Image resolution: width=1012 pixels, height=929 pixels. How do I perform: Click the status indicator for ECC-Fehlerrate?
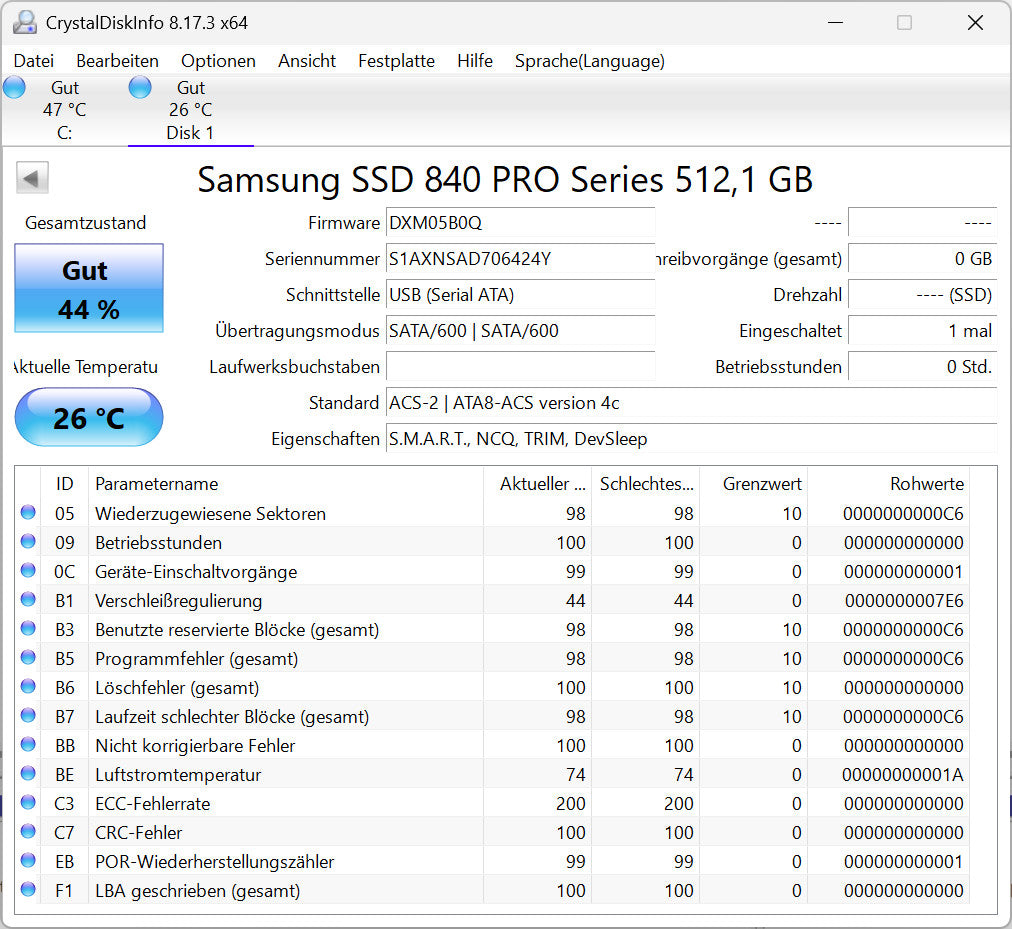coord(30,803)
